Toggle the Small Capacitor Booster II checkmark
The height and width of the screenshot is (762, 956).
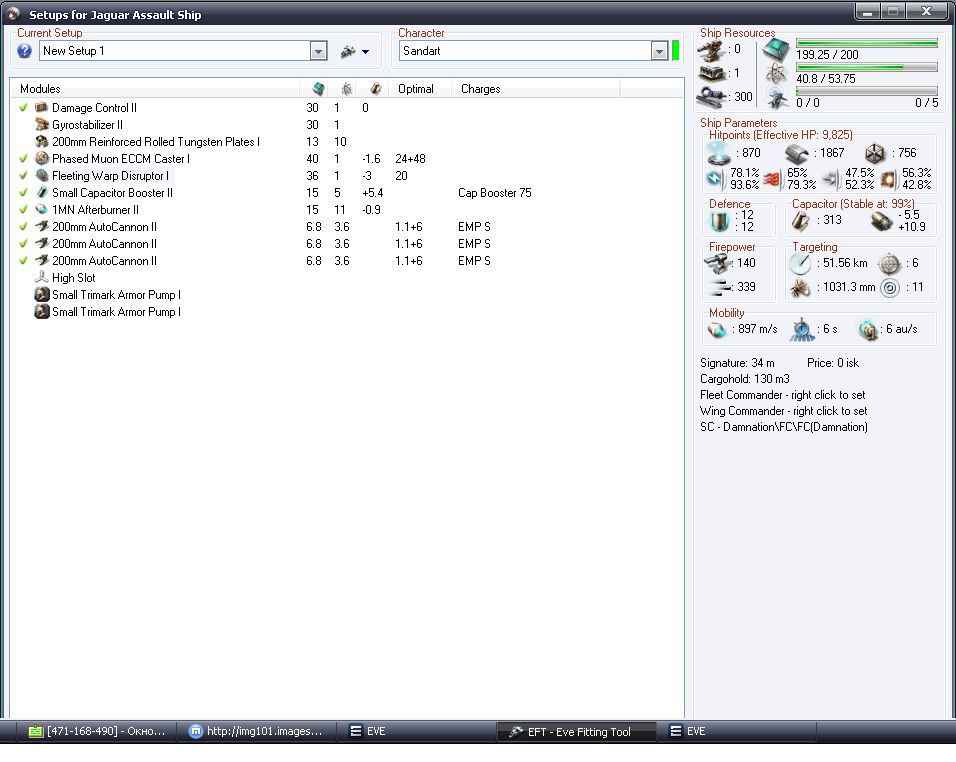24,193
